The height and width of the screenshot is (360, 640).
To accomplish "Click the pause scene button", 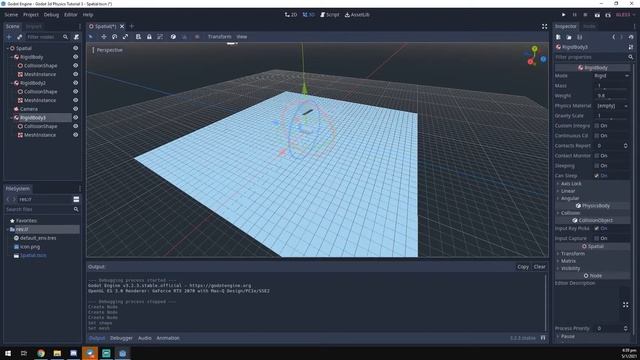I will click(x=575, y=15).
